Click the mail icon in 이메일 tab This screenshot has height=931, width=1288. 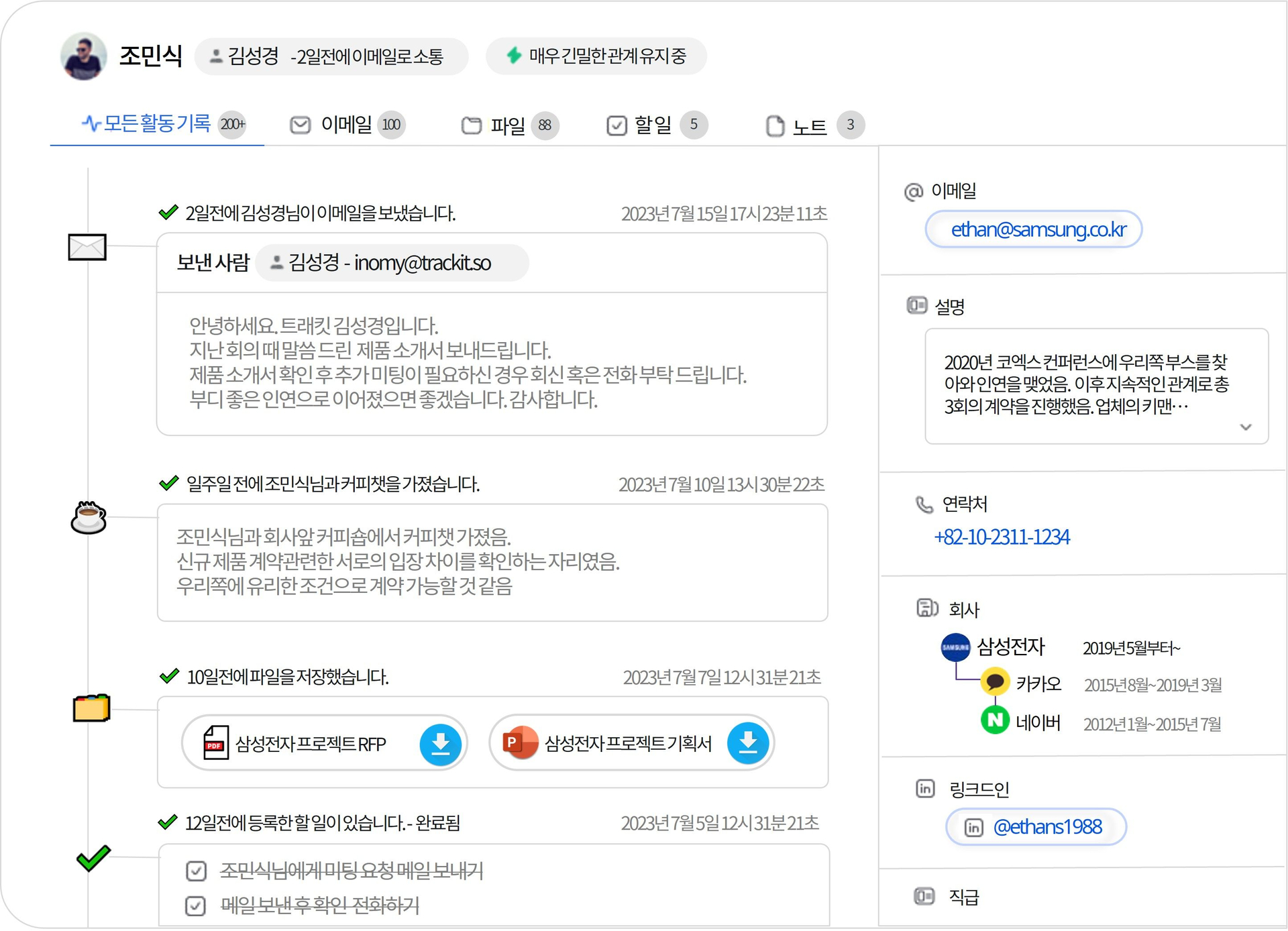tap(300, 125)
